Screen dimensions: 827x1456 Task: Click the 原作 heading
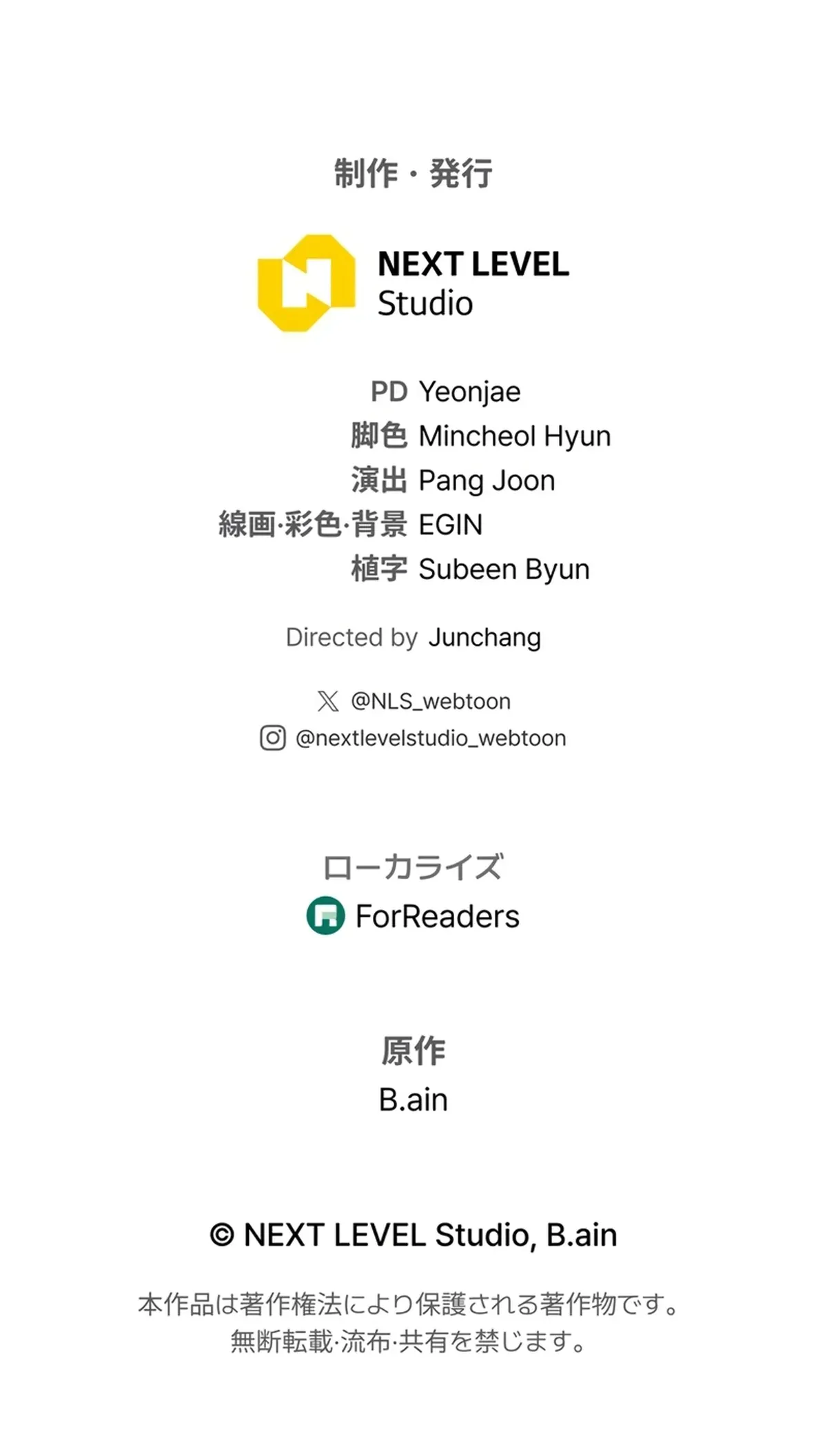413,1051
